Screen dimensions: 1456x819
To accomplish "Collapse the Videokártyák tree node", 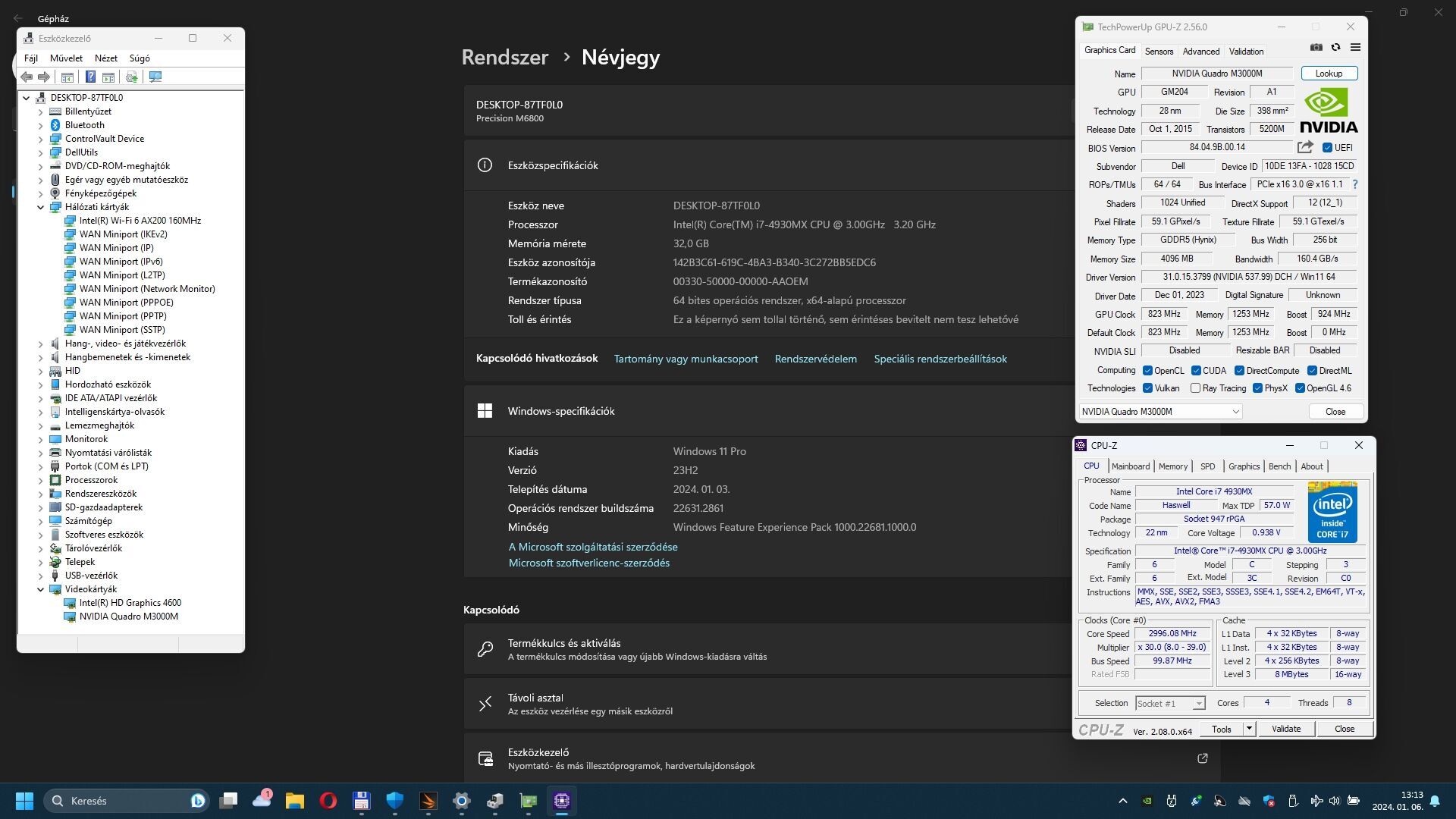I will click(41, 589).
